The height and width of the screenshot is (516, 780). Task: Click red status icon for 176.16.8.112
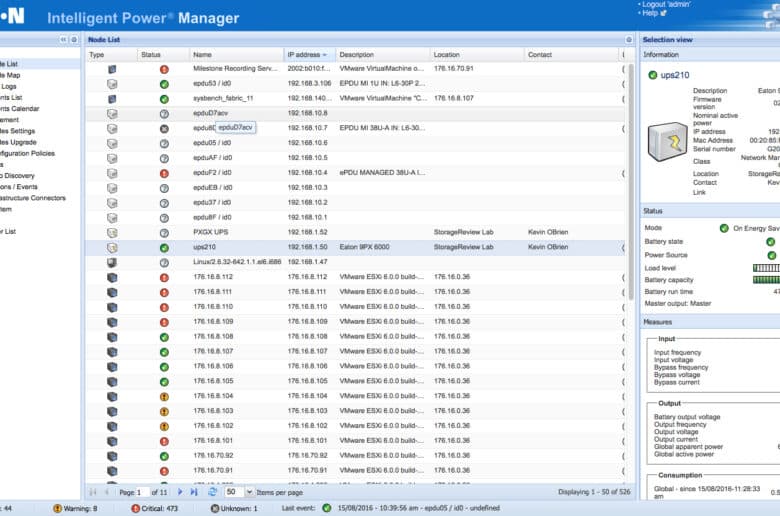[x=164, y=278]
